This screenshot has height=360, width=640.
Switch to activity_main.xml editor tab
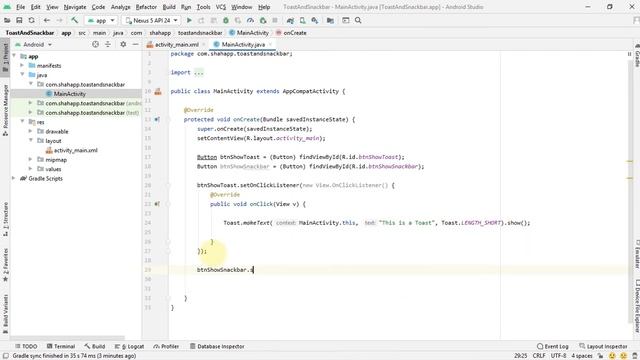point(176,44)
